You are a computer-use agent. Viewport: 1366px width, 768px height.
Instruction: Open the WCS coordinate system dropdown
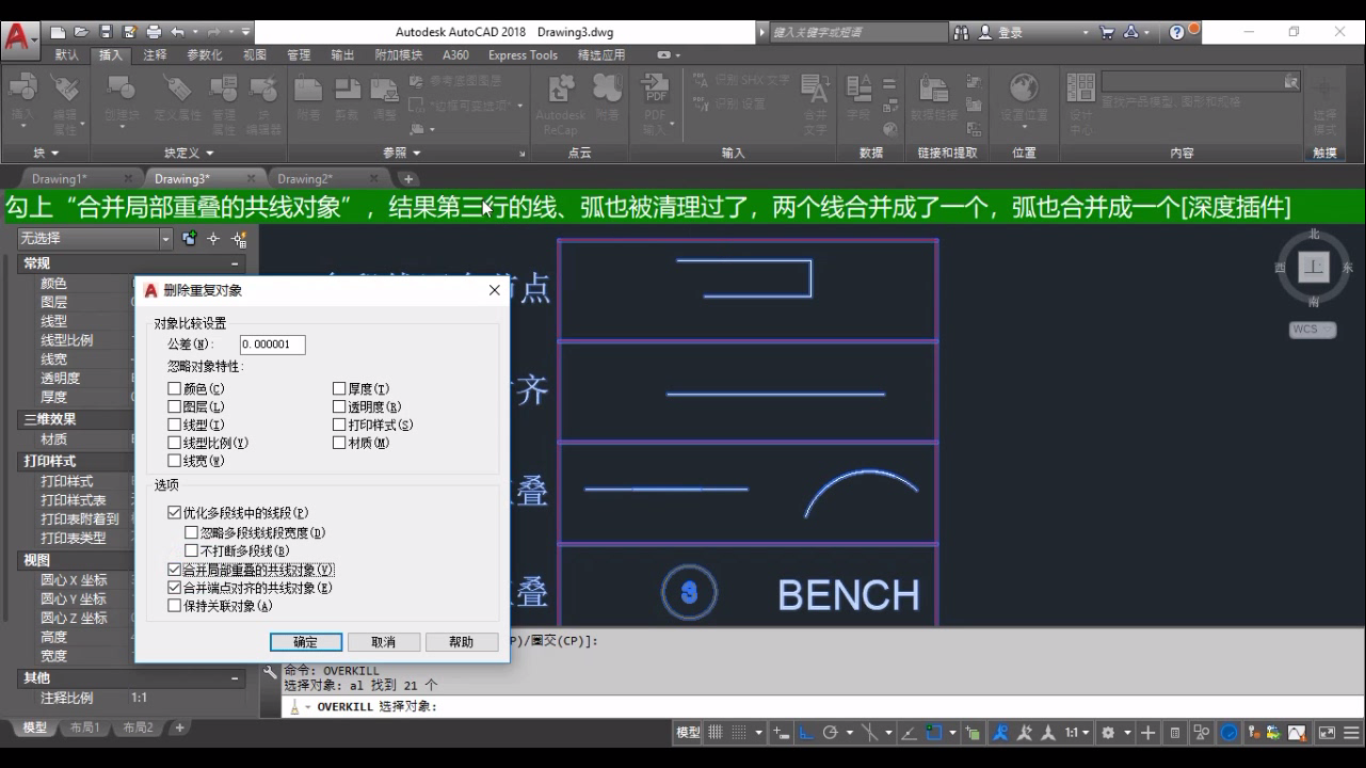(x=1312, y=329)
